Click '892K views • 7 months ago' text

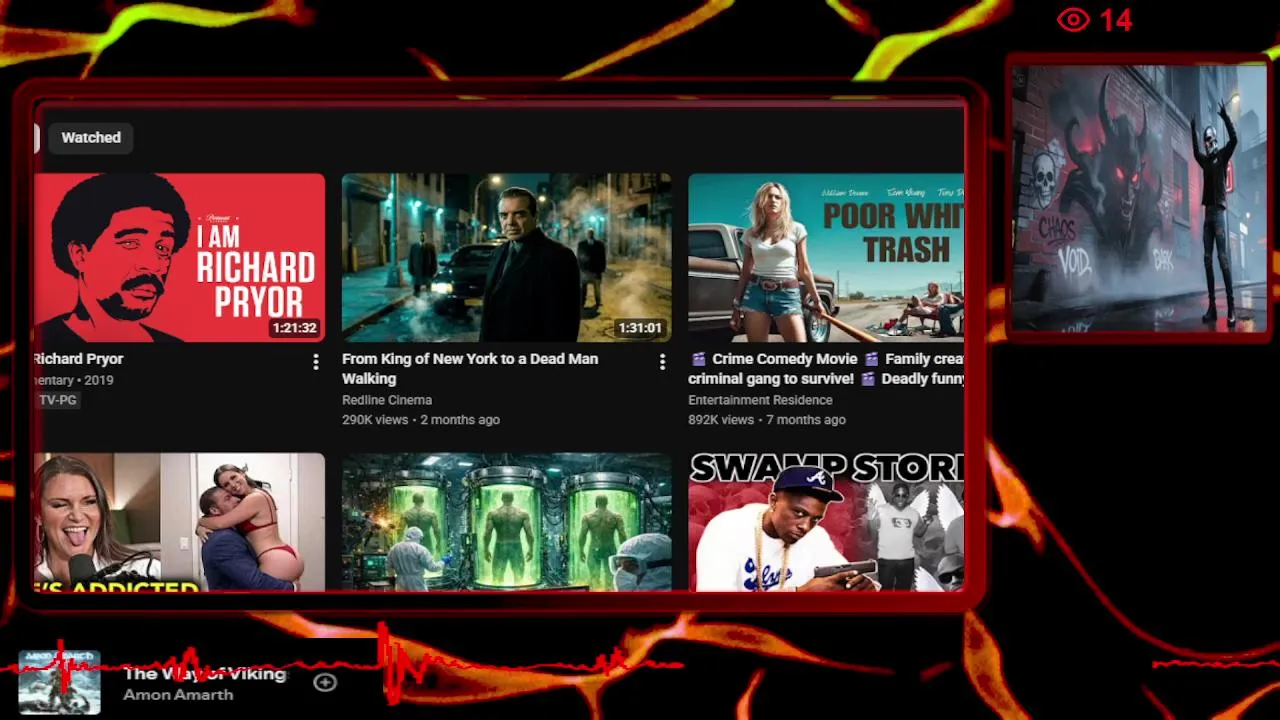click(x=767, y=420)
